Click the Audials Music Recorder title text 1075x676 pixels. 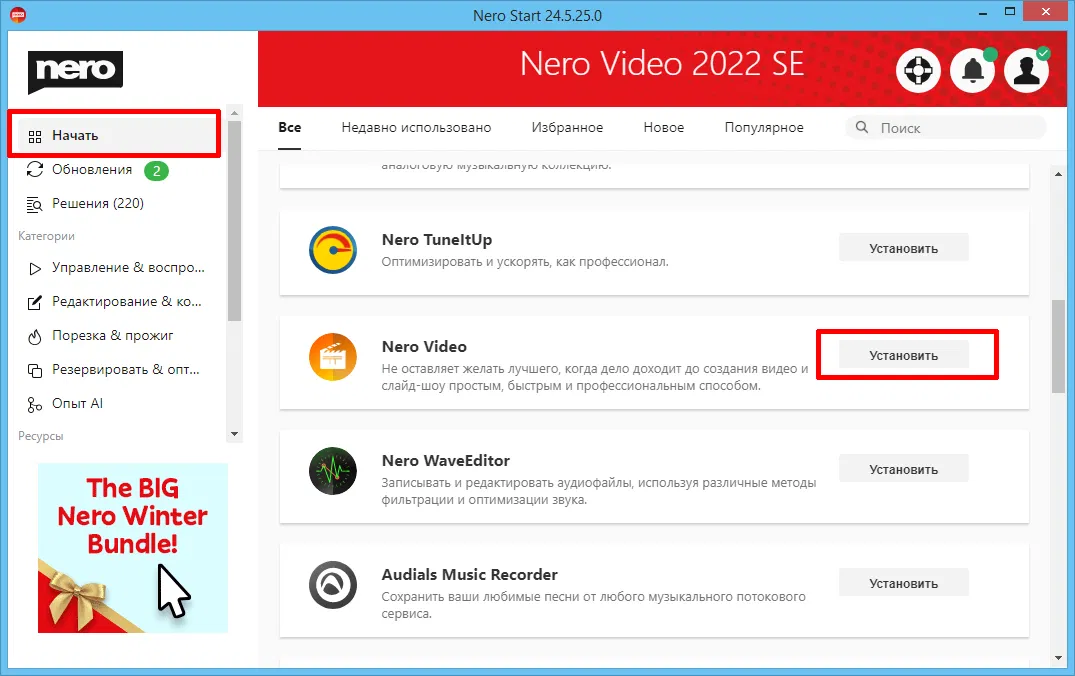[x=470, y=575]
